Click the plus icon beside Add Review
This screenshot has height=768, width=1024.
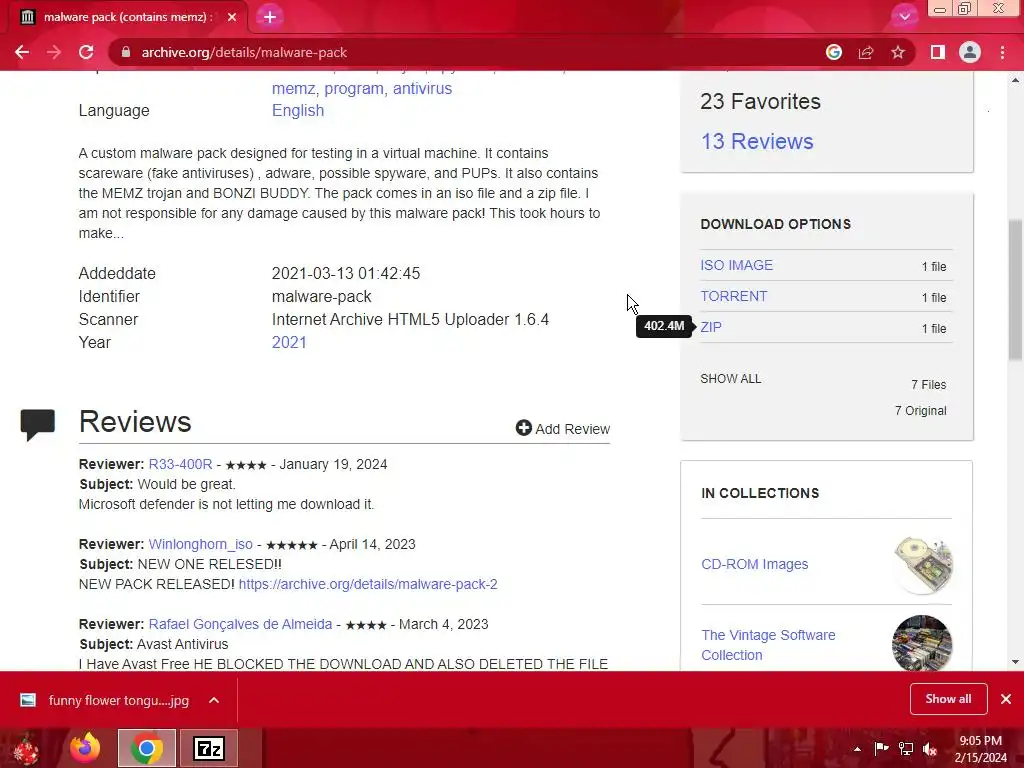coord(524,428)
